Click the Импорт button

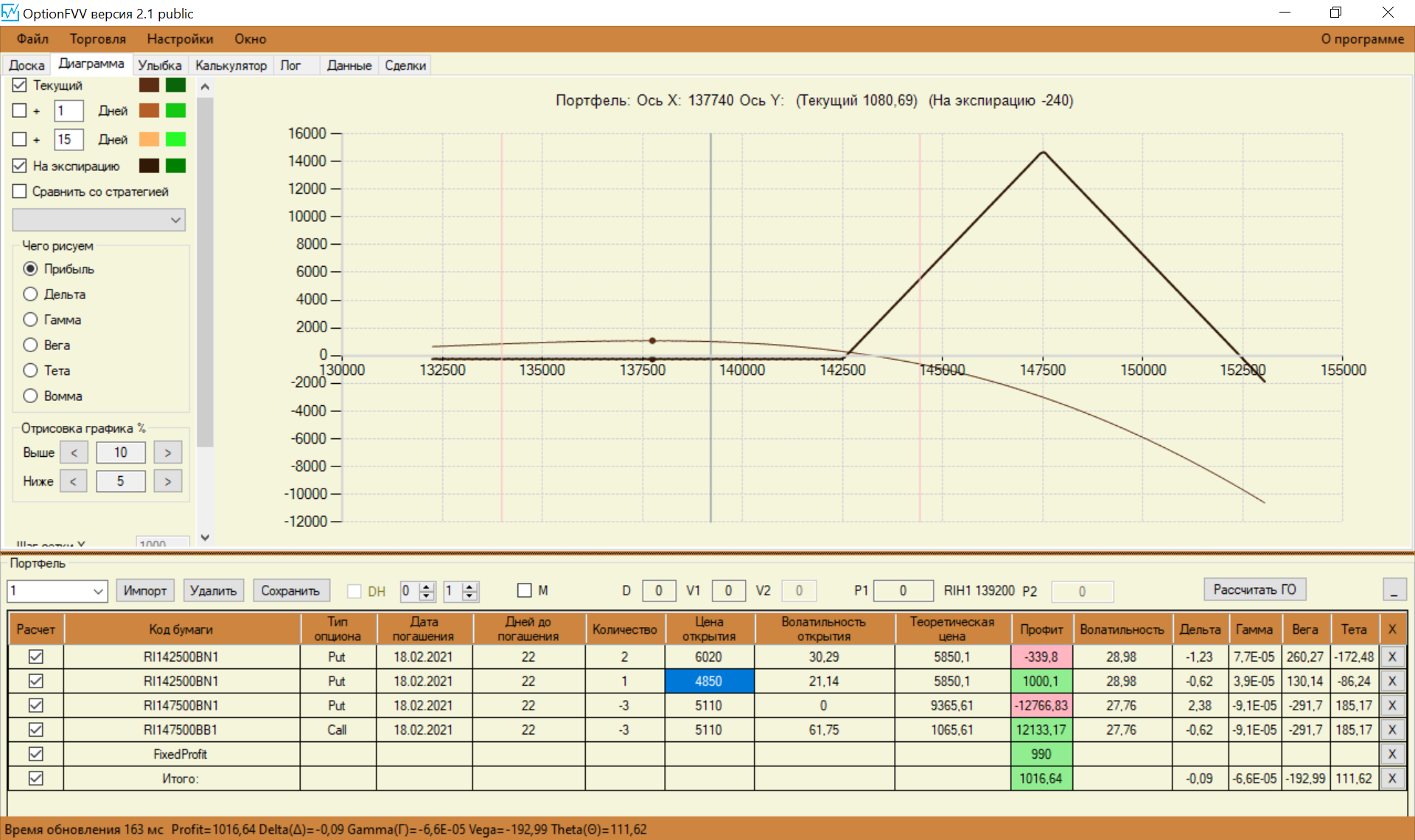coord(144,590)
